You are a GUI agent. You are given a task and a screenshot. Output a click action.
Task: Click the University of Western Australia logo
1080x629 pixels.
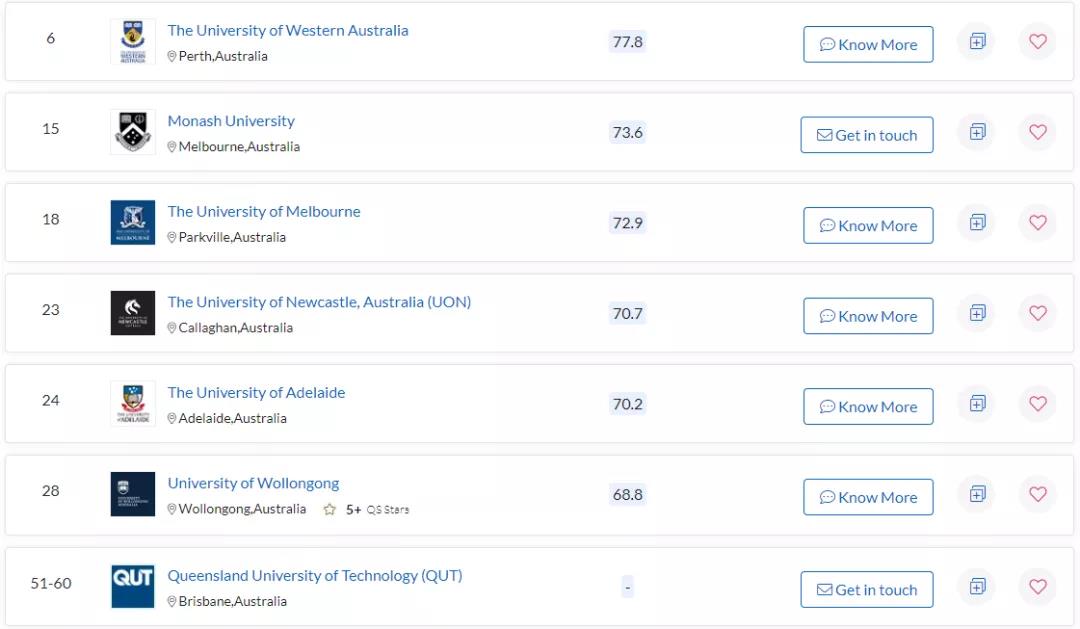click(132, 41)
